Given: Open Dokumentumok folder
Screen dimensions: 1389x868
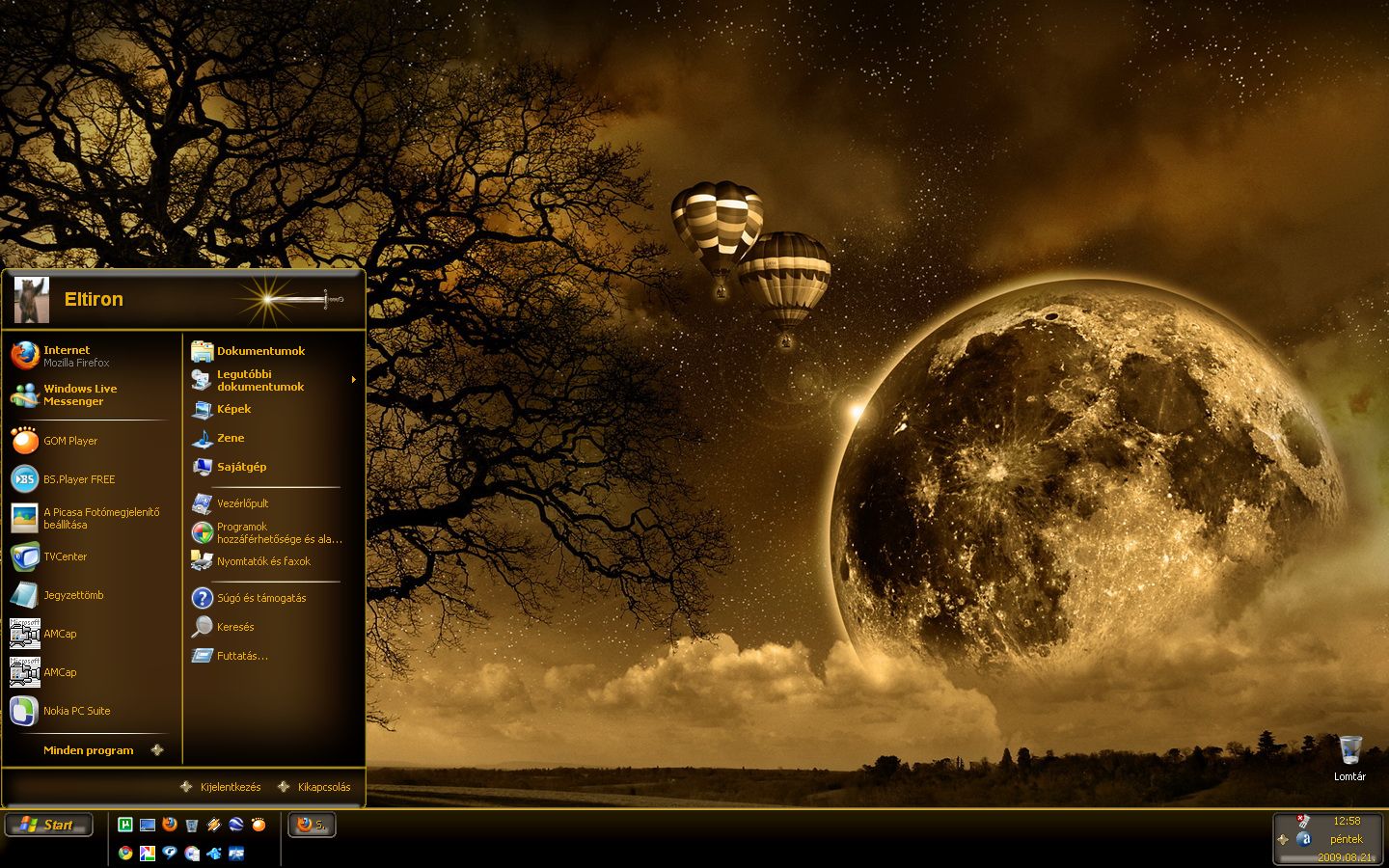Looking at the screenshot, I should [x=274, y=351].
